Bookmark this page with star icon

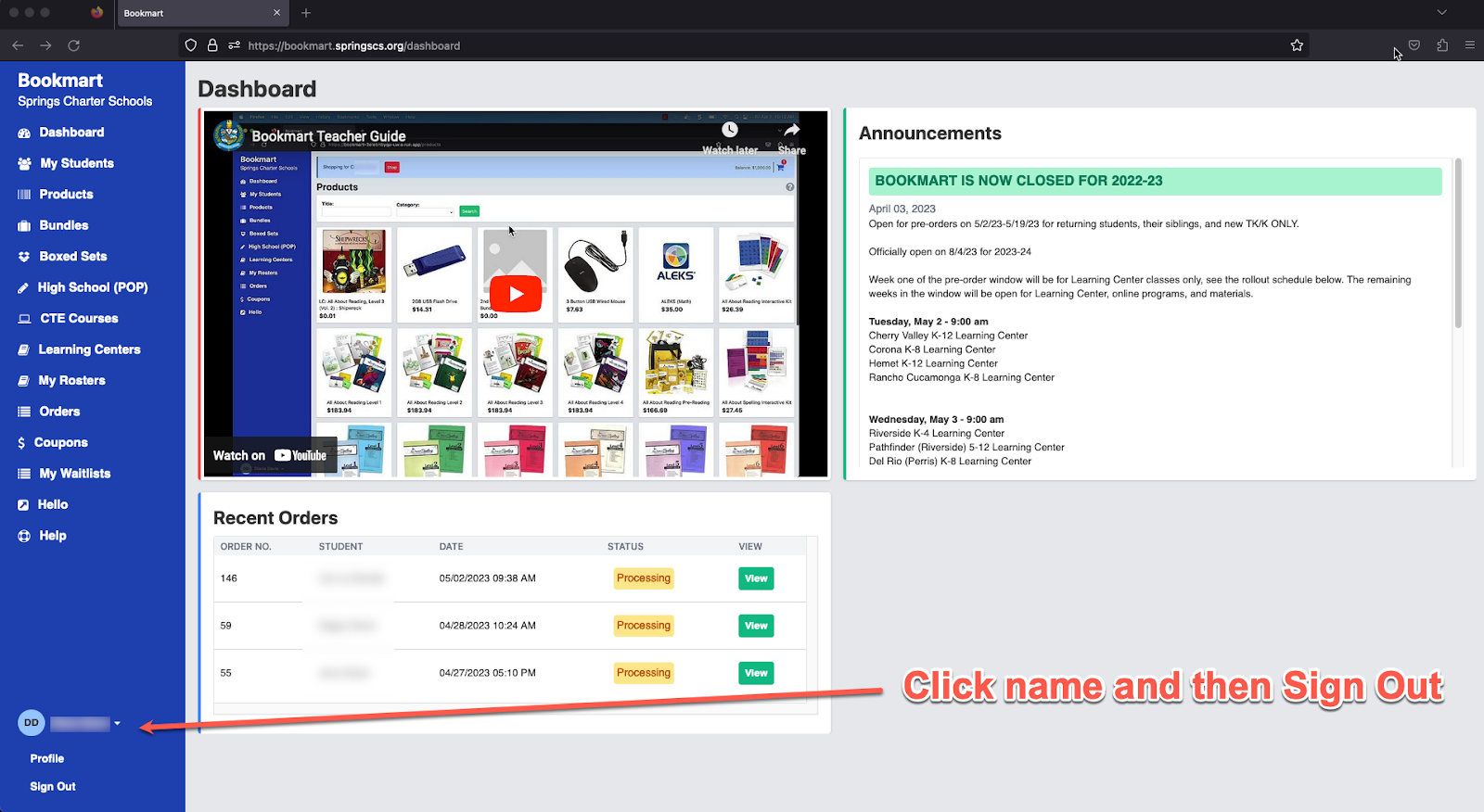click(x=1297, y=45)
